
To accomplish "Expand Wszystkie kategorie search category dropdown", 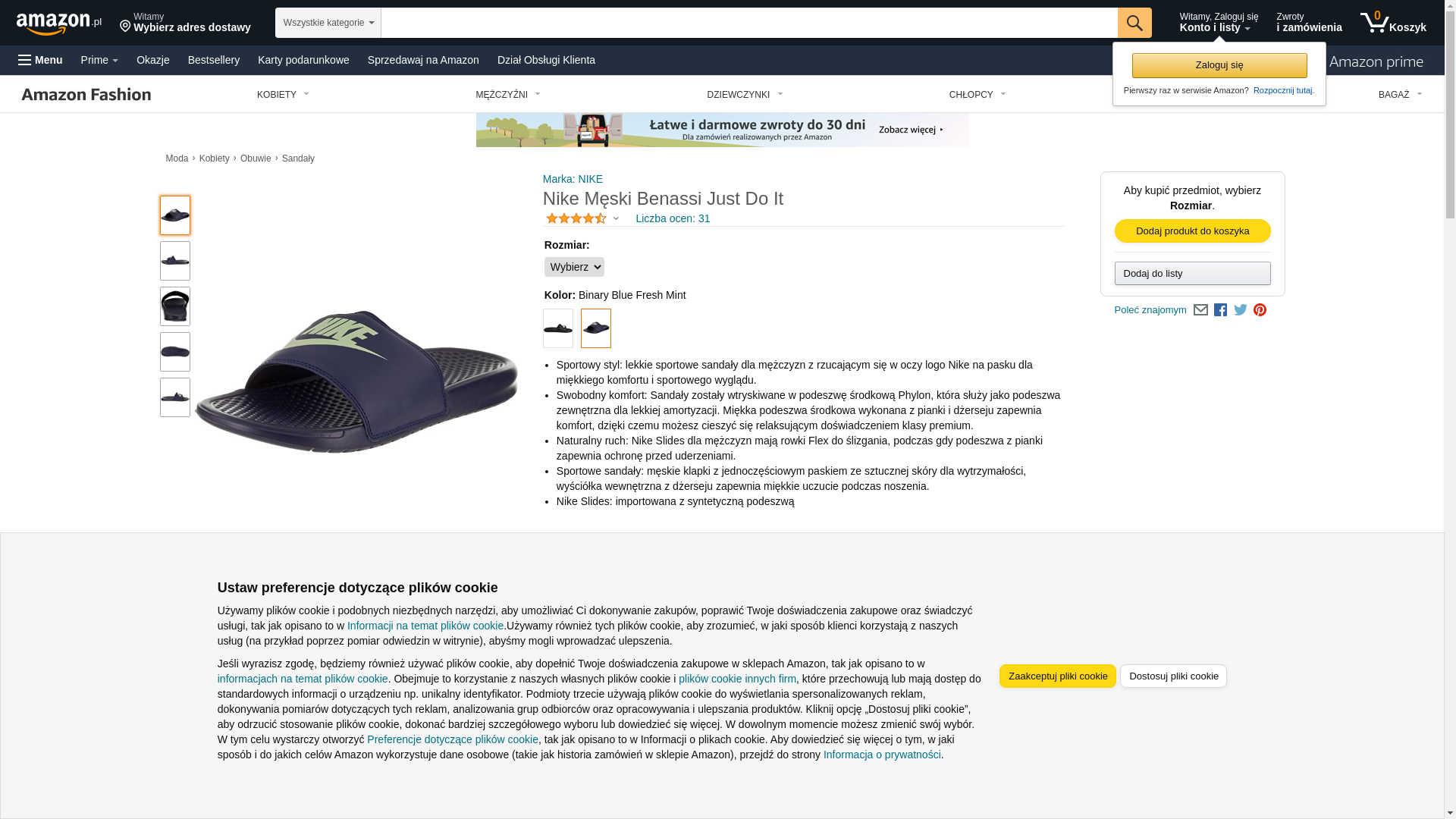I will (x=328, y=23).
